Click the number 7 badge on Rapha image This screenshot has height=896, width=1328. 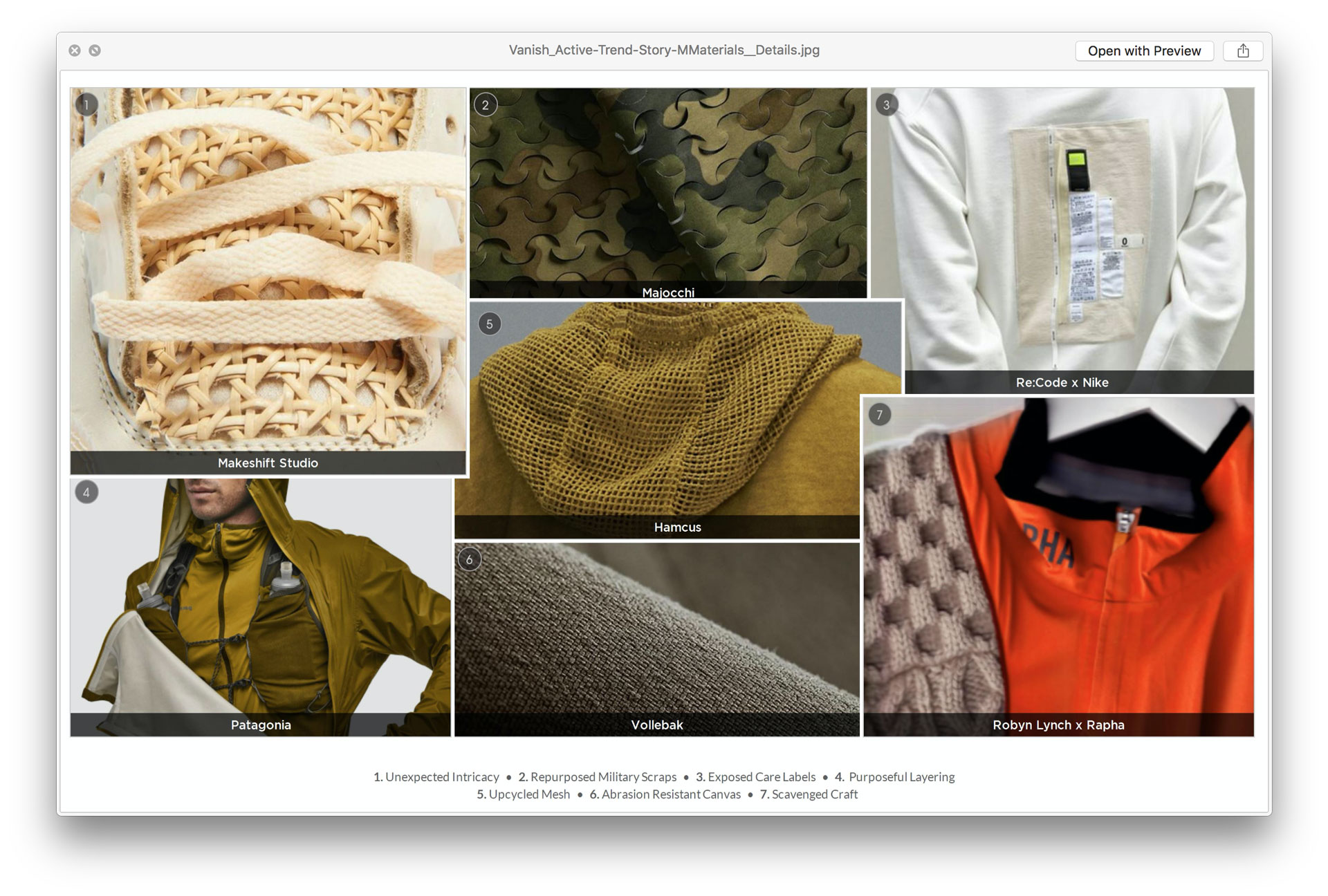point(880,415)
